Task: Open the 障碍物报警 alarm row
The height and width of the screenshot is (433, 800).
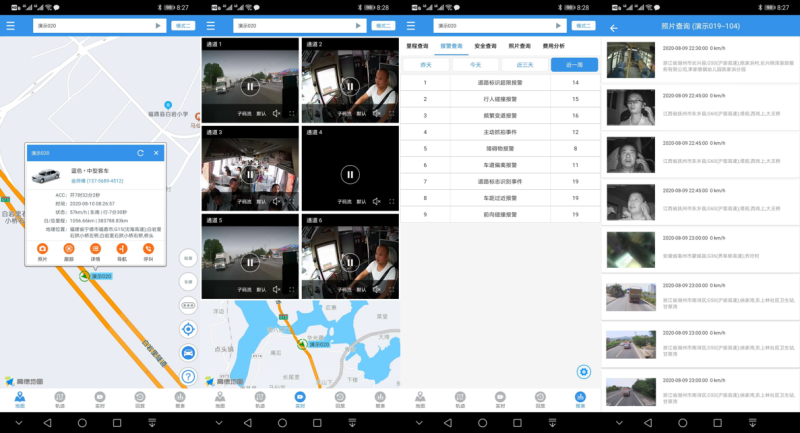Action: point(500,148)
